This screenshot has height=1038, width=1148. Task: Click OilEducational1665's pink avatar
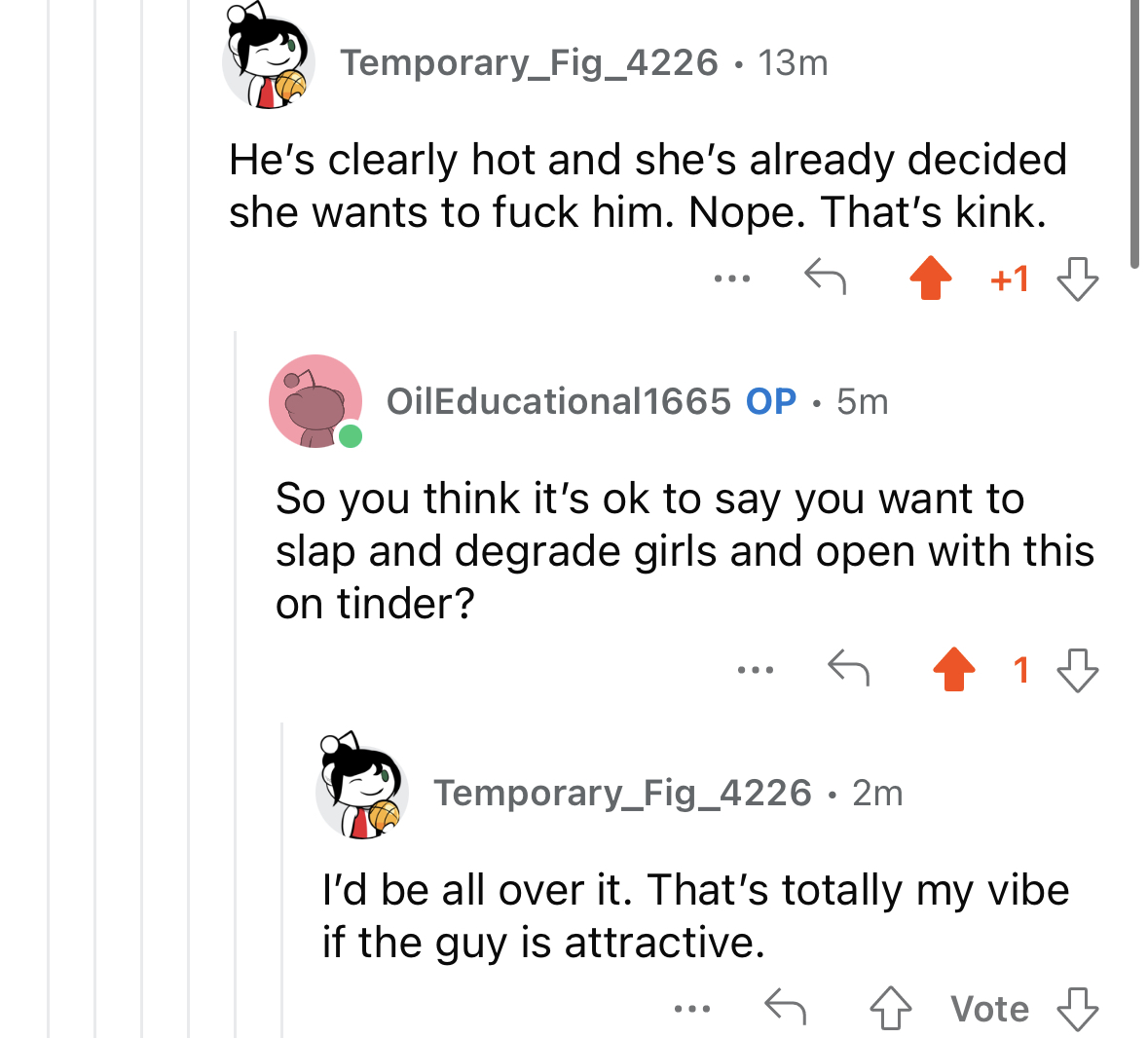click(x=315, y=401)
